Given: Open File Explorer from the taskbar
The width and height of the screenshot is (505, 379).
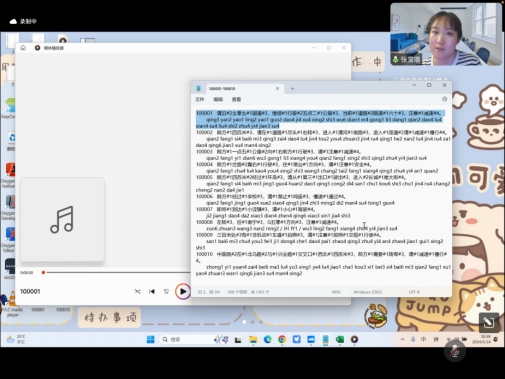Looking at the screenshot, I should tap(253, 339).
